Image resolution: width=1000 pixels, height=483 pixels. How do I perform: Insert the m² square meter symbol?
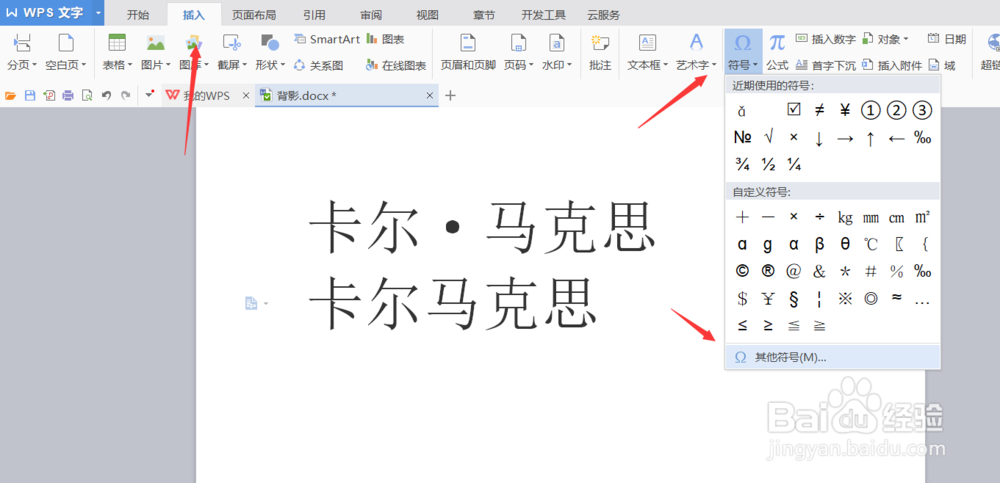click(922, 217)
